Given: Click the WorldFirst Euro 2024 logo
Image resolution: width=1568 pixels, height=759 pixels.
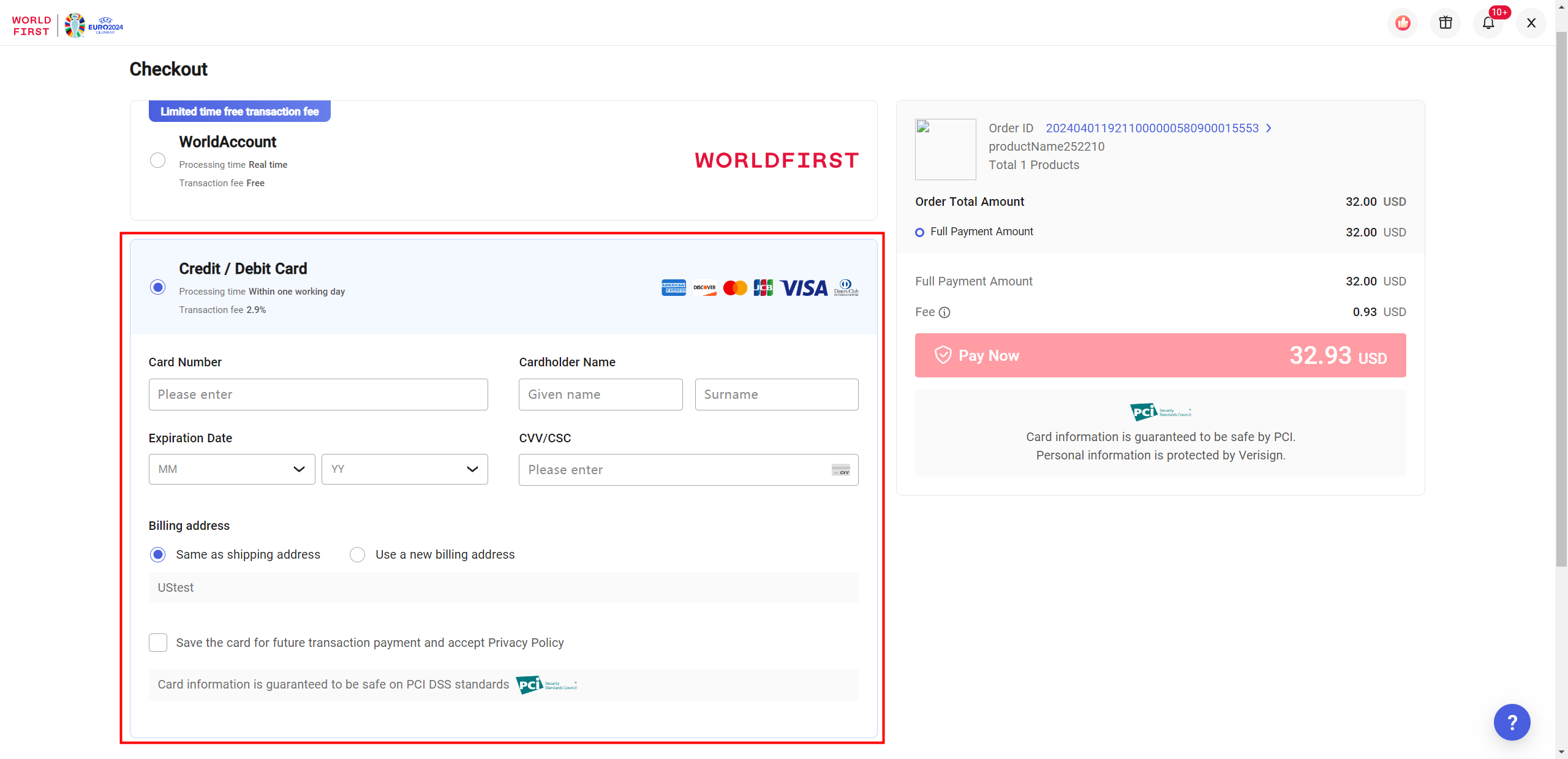Looking at the screenshot, I should pos(67,25).
